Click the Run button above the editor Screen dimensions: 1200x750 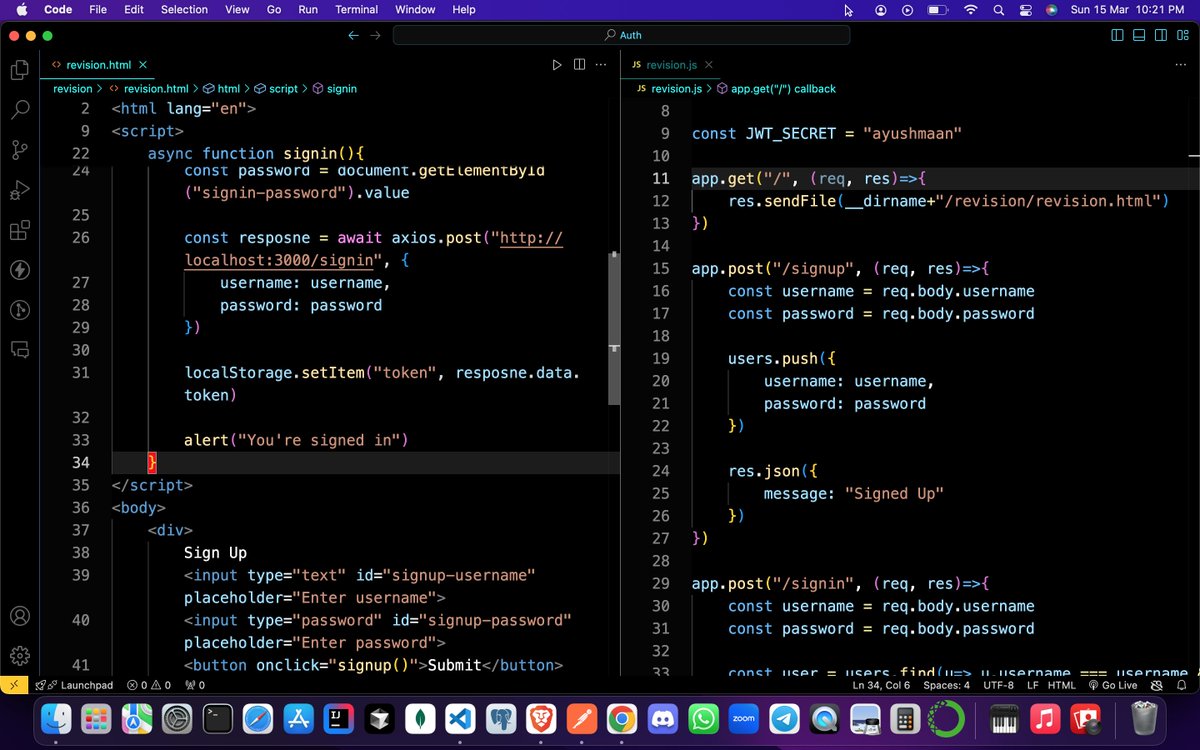557,64
